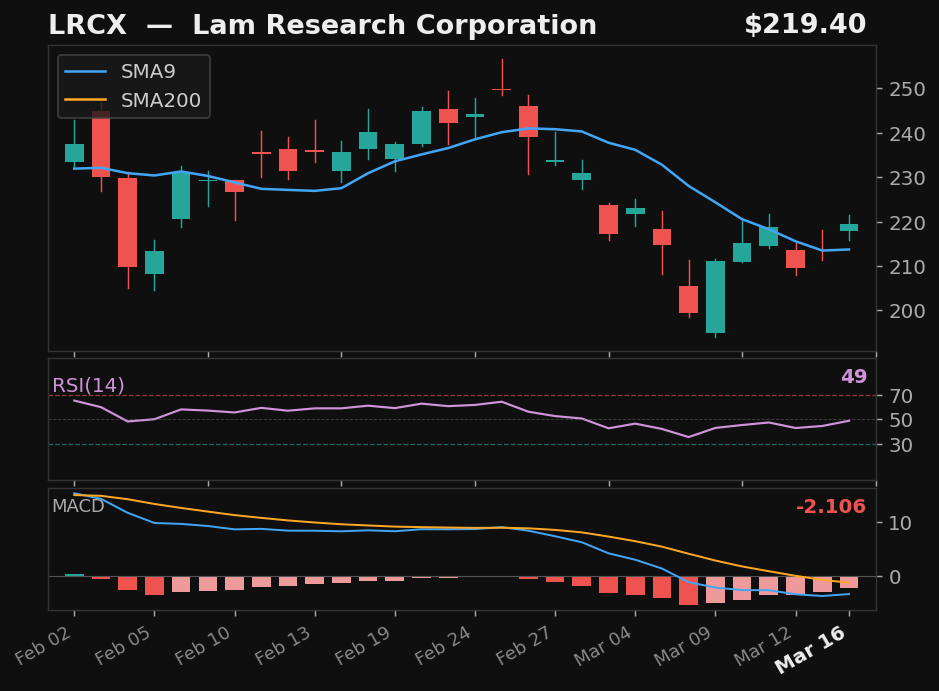Image resolution: width=939 pixels, height=691 pixels.
Task: Click the MACD value -2.106 readout
Action: coord(831,507)
